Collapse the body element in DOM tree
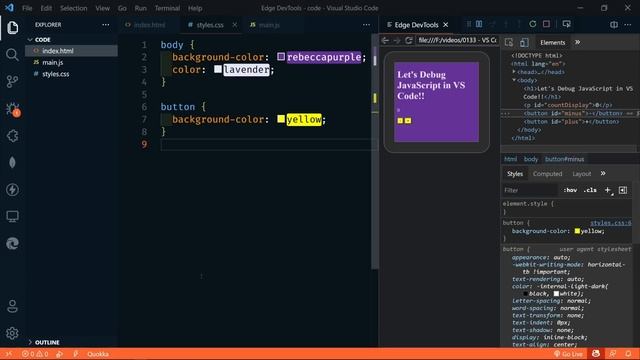Viewport: 640px width, 360px height. tap(514, 80)
